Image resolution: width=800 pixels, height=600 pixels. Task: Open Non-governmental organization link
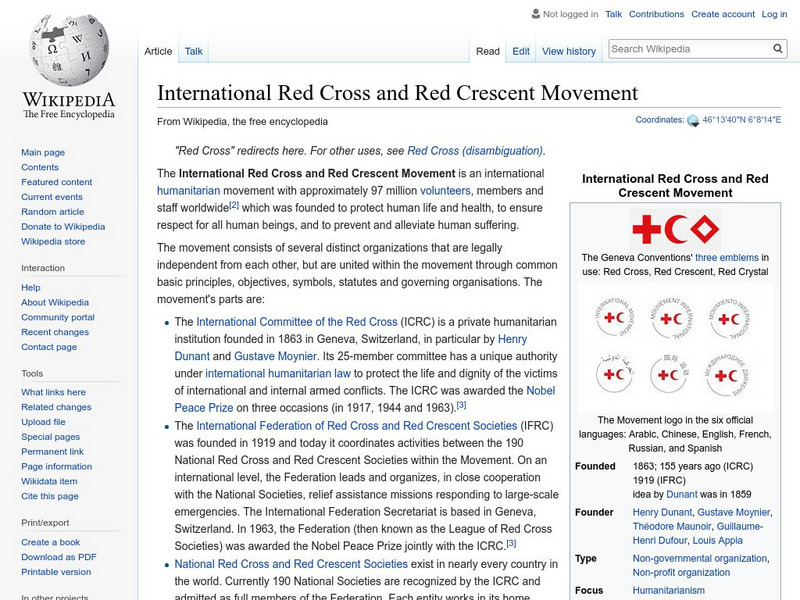coord(699,558)
